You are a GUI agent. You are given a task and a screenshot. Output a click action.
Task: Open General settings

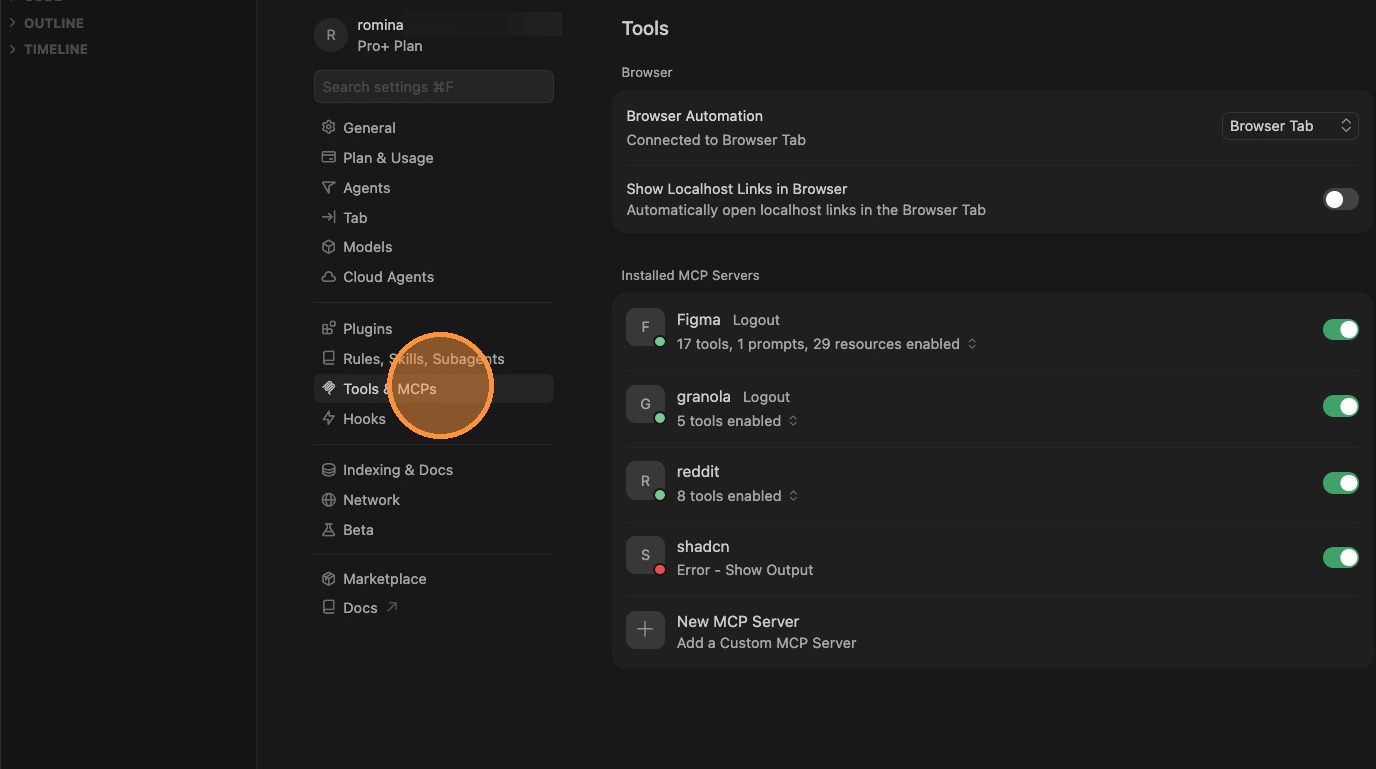pos(433,127)
